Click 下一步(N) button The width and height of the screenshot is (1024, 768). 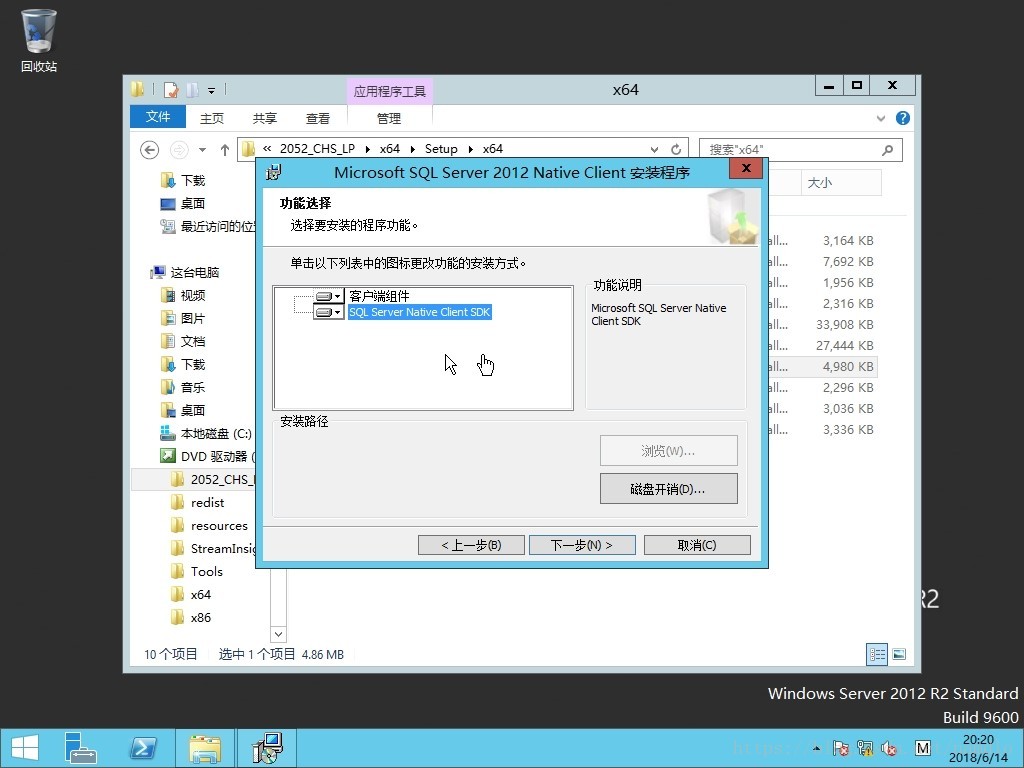tap(582, 545)
